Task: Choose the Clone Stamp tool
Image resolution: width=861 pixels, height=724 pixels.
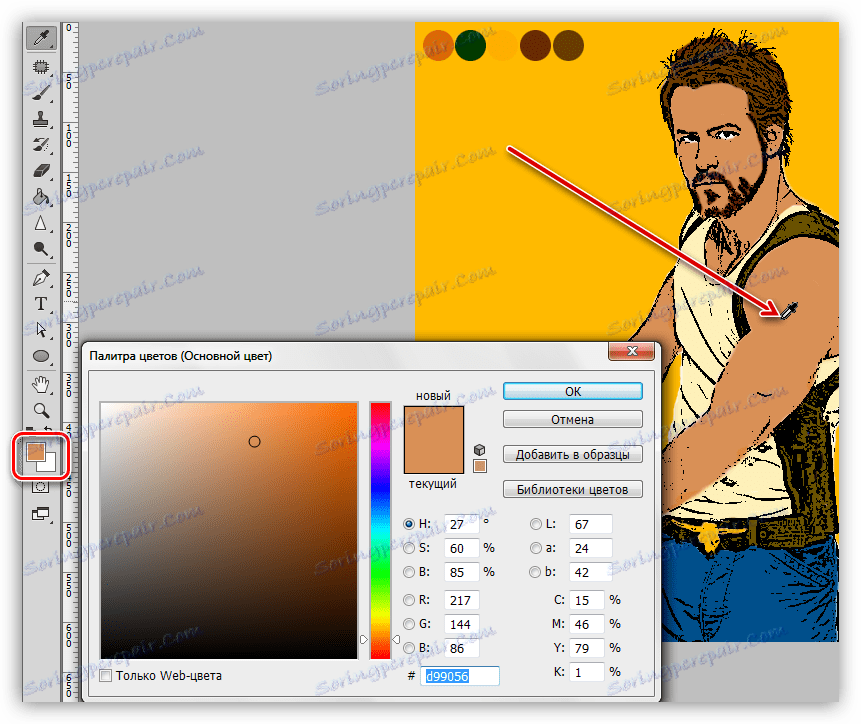Action: tap(42, 119)
